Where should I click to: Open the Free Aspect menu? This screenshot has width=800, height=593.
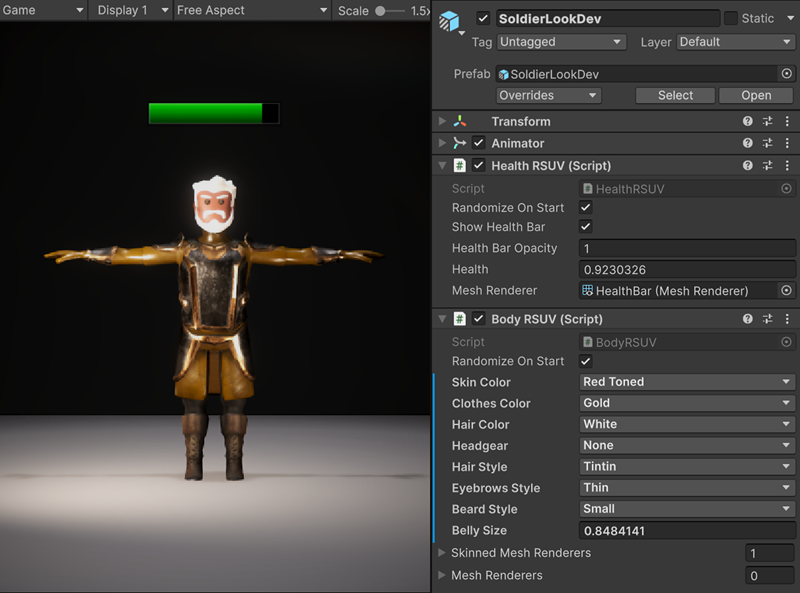pos(252,11)
